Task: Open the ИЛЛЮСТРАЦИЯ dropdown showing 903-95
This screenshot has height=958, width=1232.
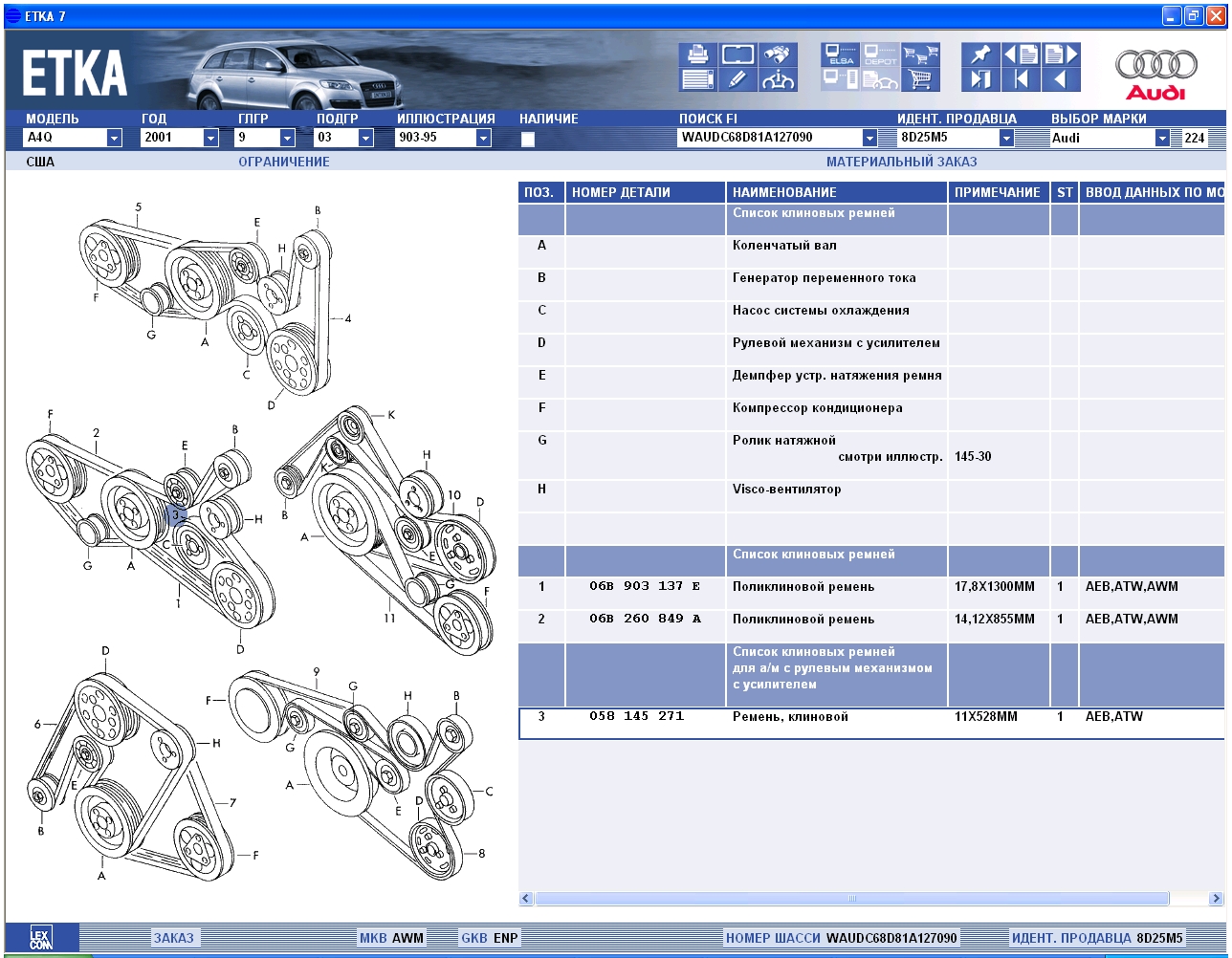Action: point(483,138)
